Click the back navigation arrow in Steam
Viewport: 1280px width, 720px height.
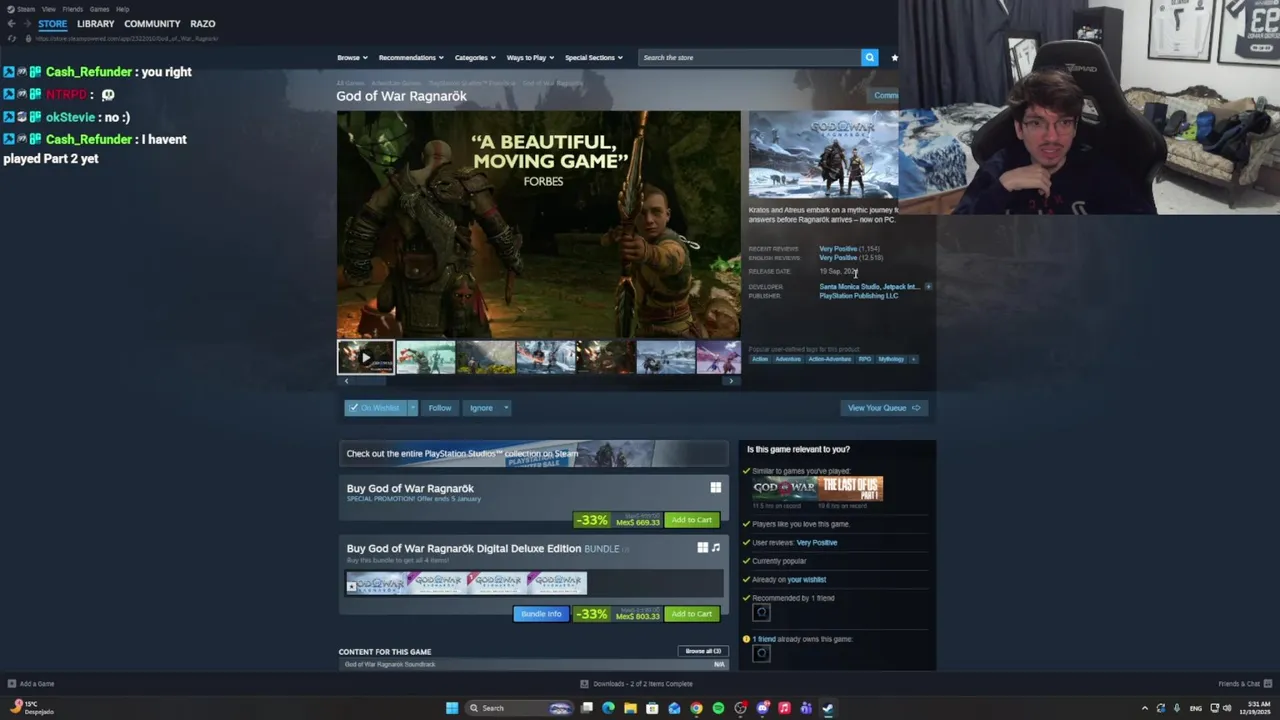coord(11,24)
